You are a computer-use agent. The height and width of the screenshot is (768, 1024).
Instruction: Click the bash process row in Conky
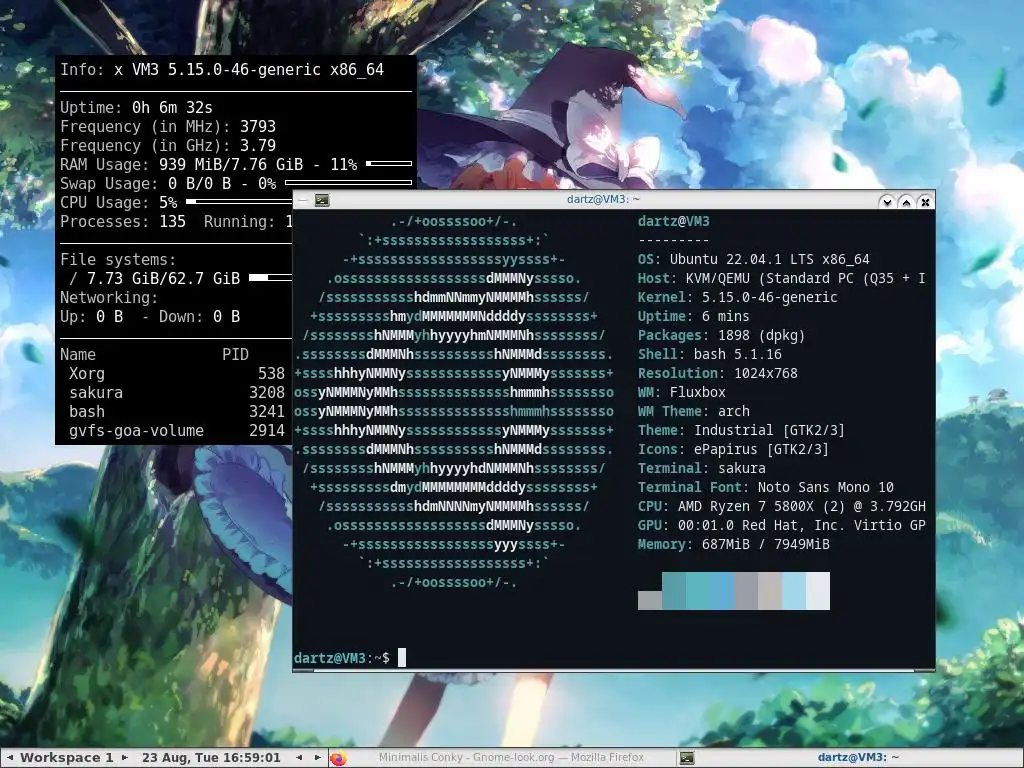tap(176, 411)
